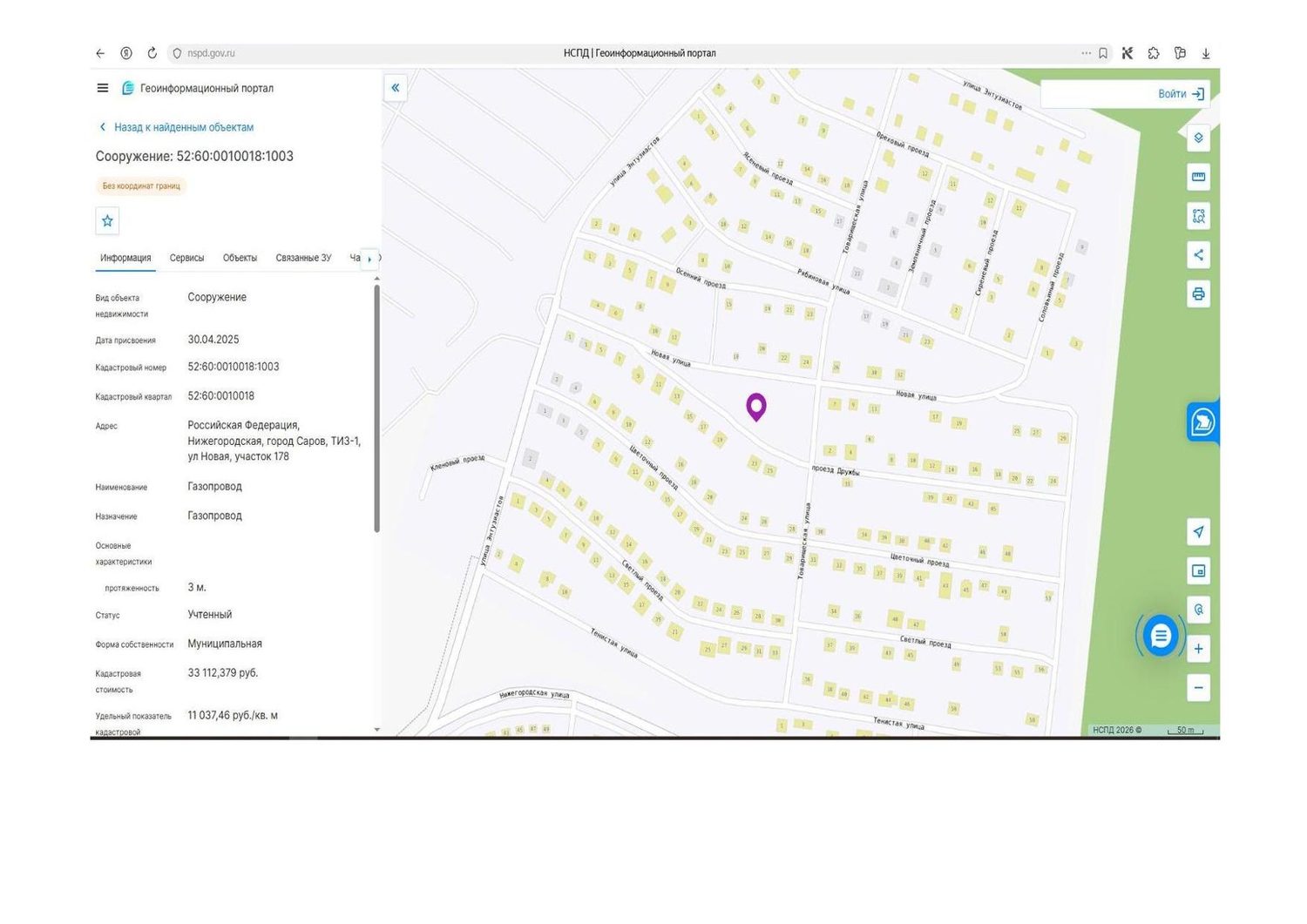Viewport: 1307px width, 924px height.
Task: Open the Объекты tab
Action: [240, 258]
